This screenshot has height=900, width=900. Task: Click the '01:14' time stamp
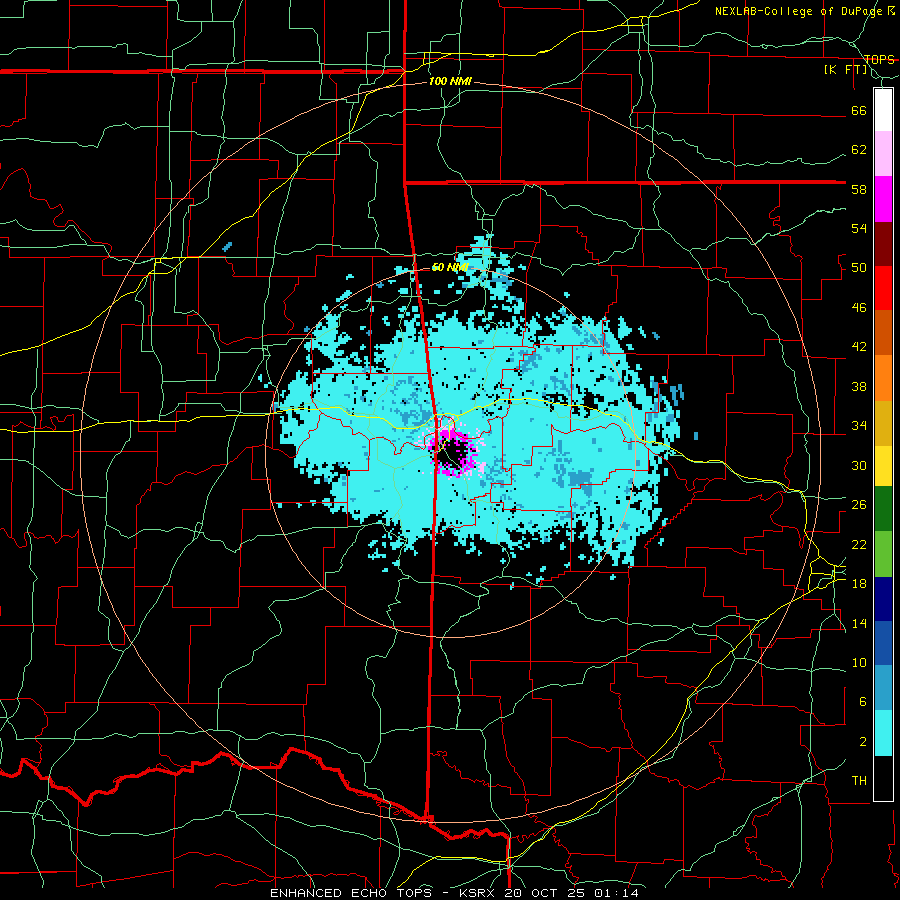coord(615,893)
